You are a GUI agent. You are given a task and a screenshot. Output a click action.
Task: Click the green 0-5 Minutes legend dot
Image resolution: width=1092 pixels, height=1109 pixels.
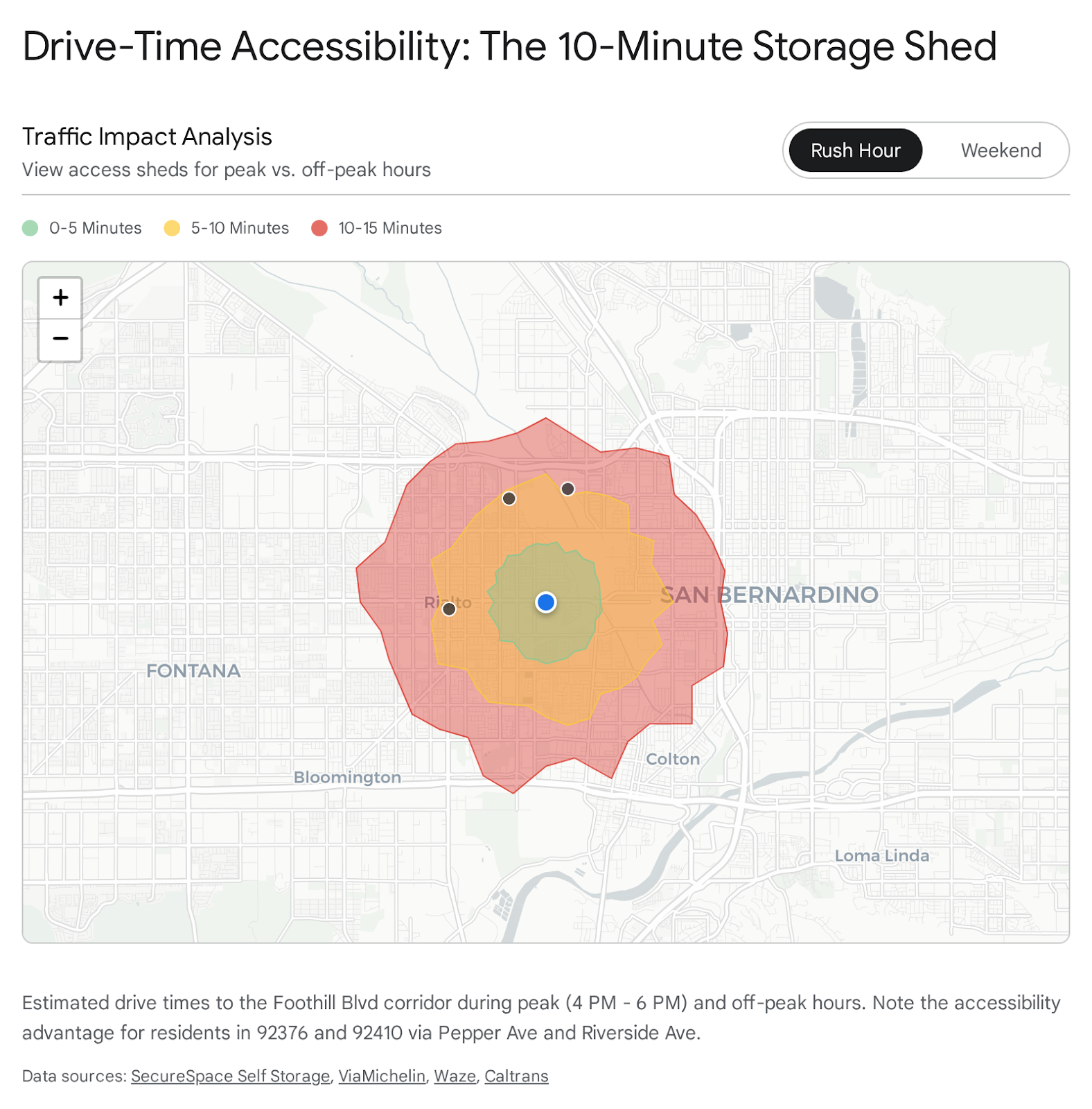pyautogui.click(x=30, y=228)
